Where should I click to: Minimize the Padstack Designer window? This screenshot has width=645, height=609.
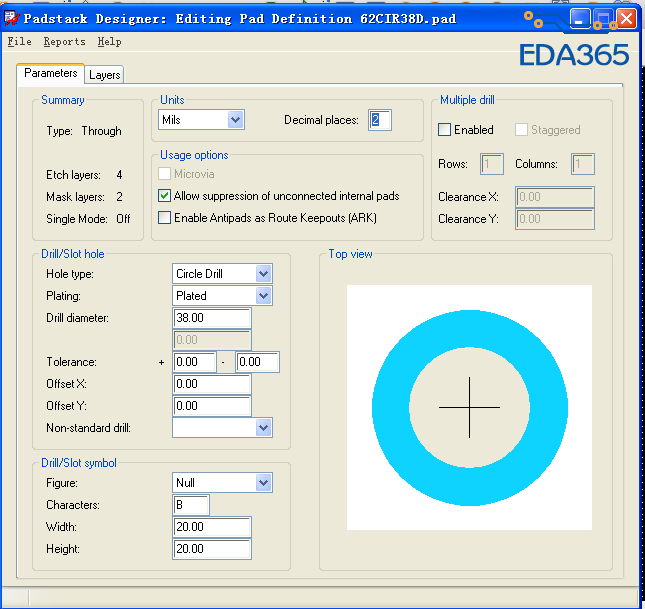click(x=580, y=19)
